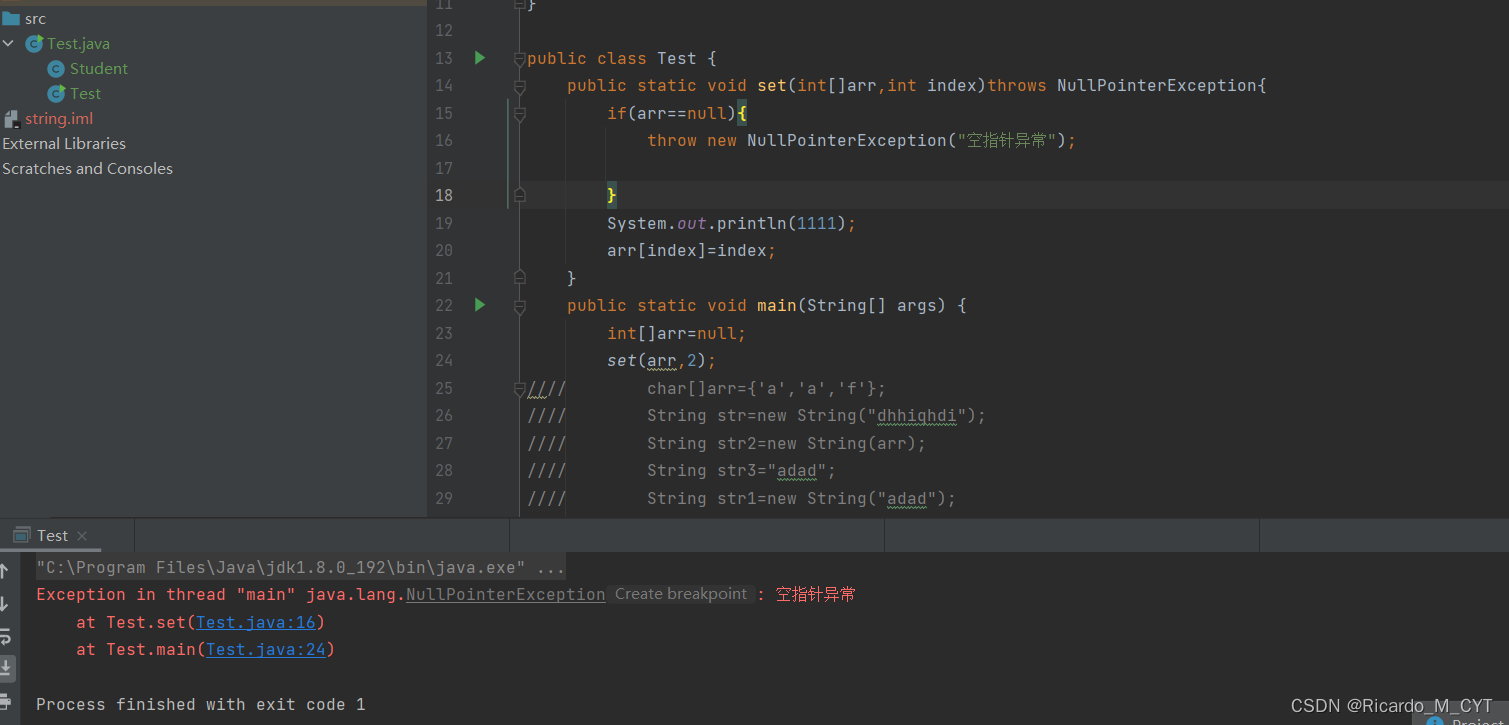Fold commented block at line 25
The image size is (1509, 725).
pyautogui.click(x=519, y=388)
